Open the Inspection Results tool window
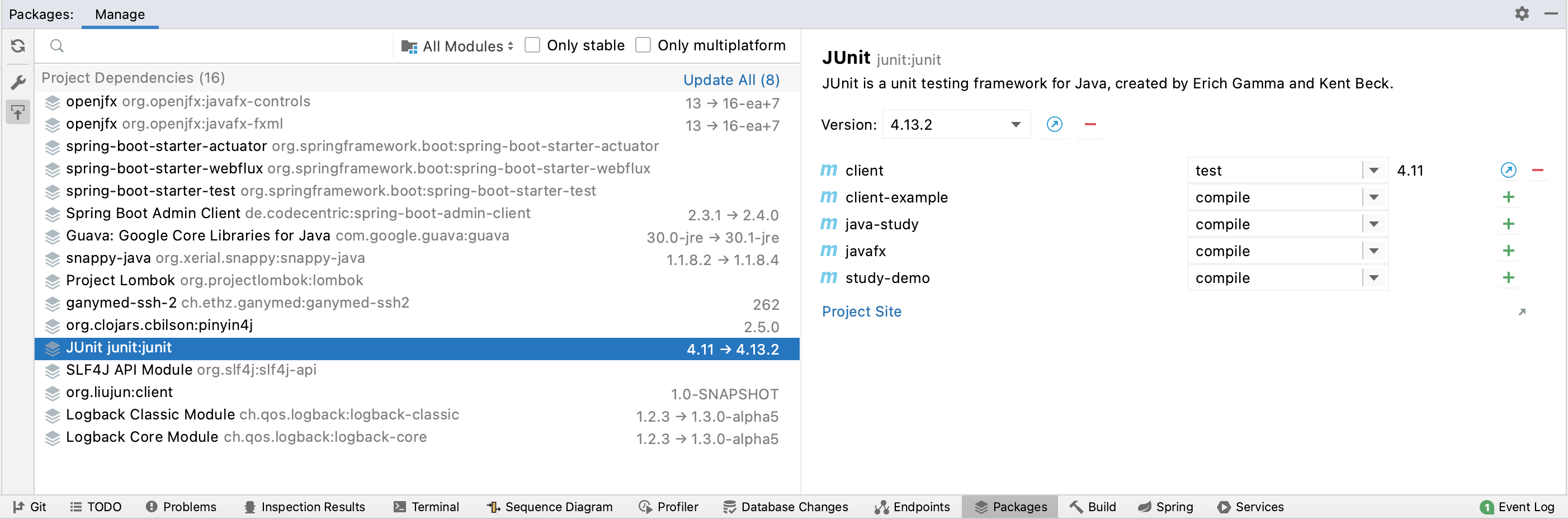The image size is (1568, 519). [304, 507]
